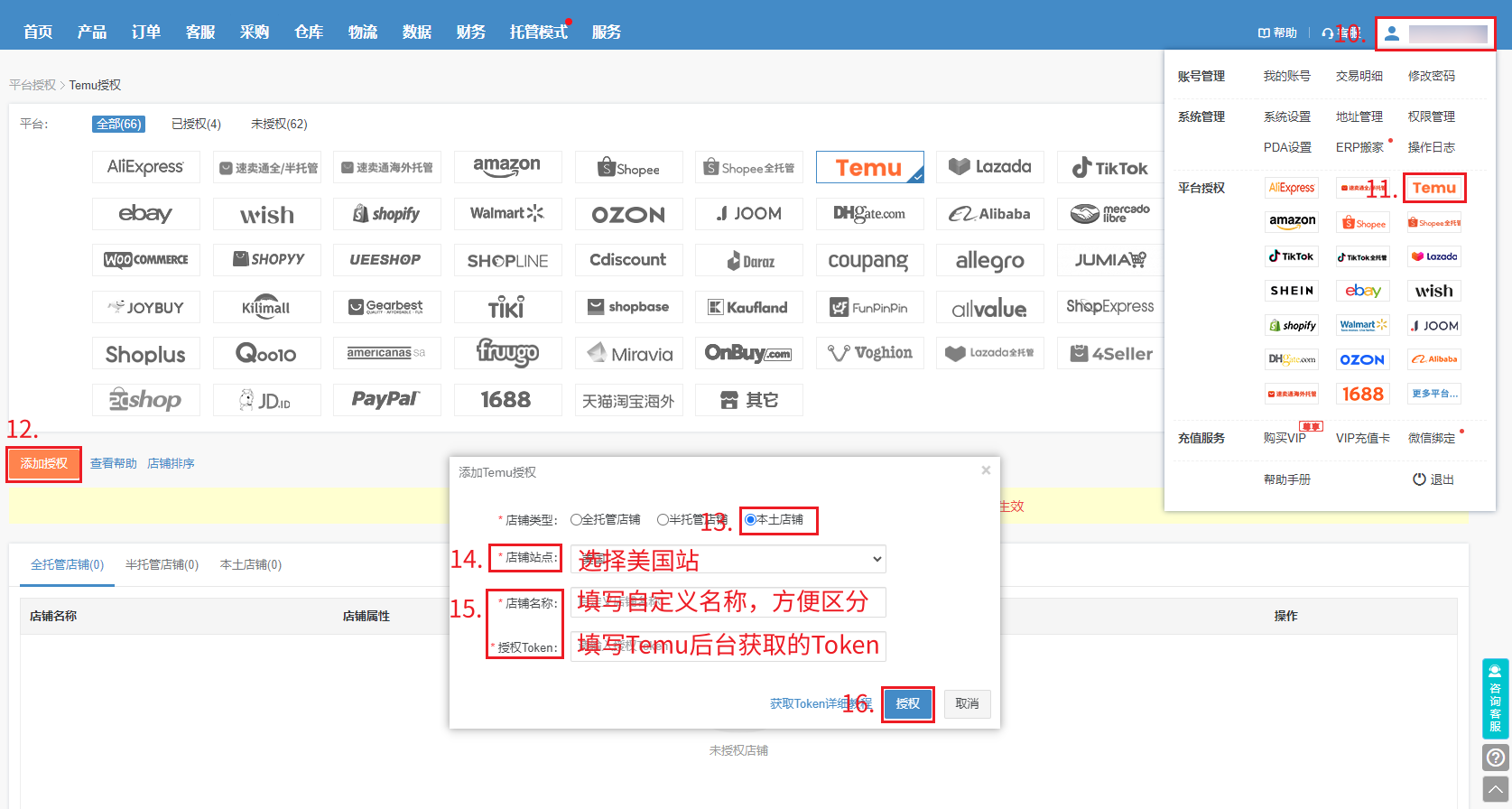Filter platforms by 未授权(62)
1512x809 pixels.
(279, 124)
